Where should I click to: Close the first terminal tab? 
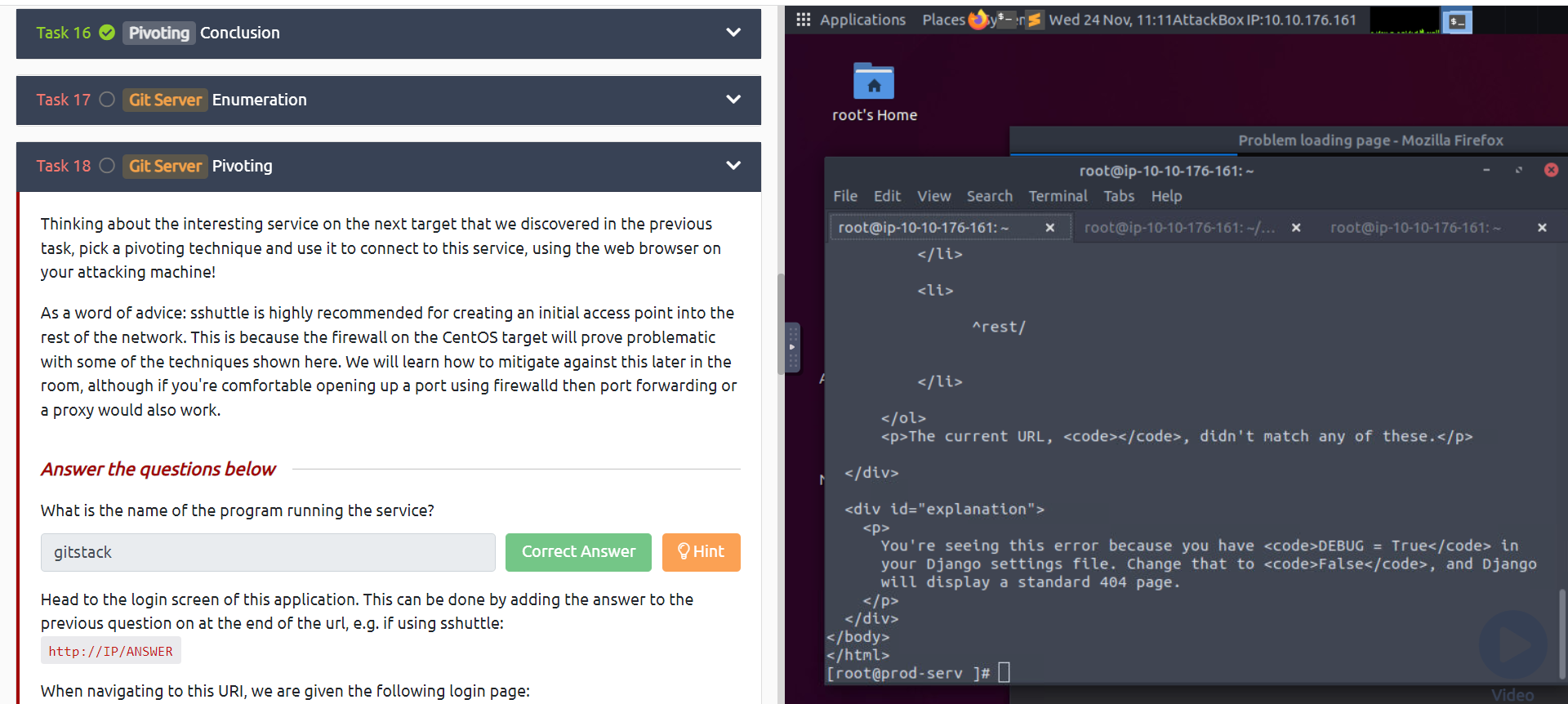[x=1050, y=228]
